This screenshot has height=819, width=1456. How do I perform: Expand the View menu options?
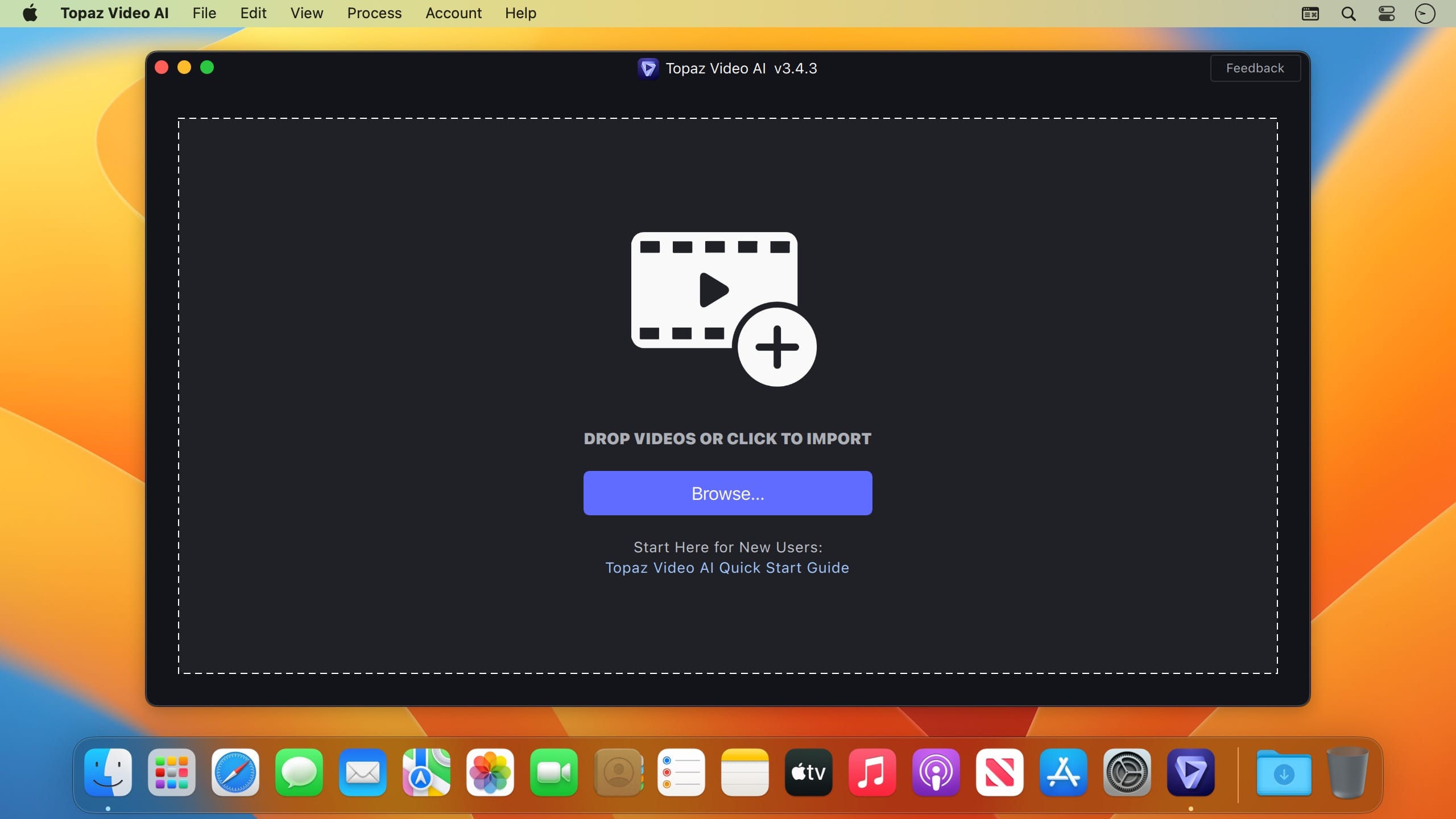point(307,13)
